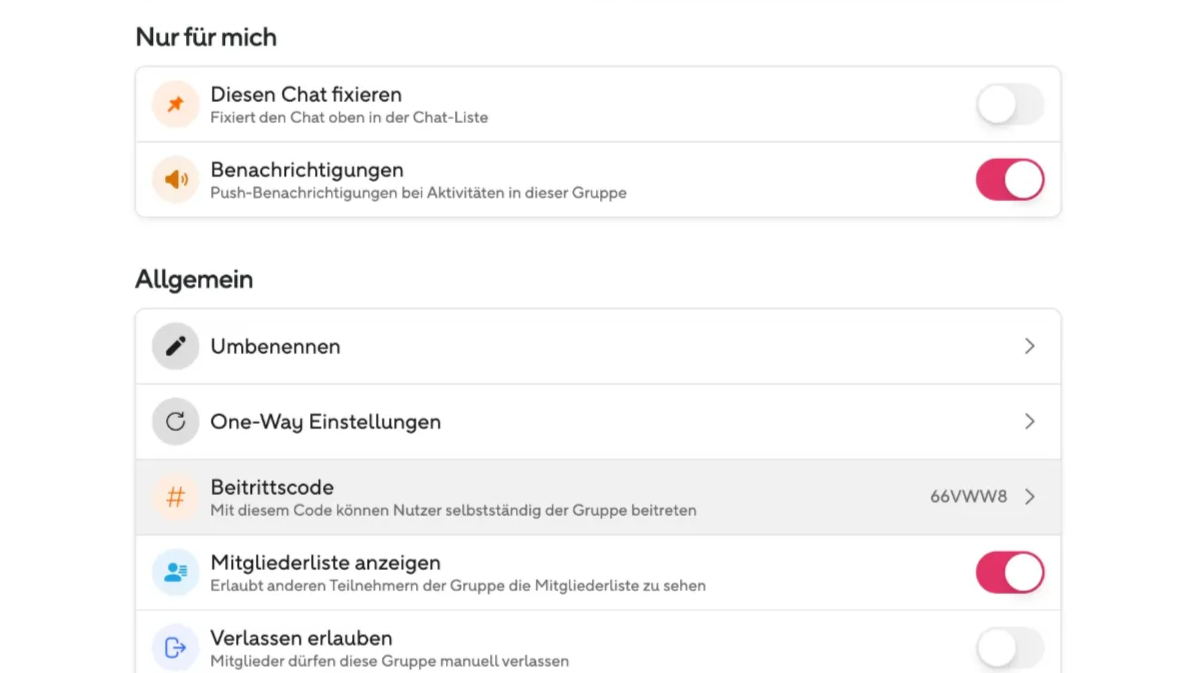Viewport: 1188px width, 673px height.
Task: Switch on Verlassen erlauben toggle
Action: pos(1010,647)
